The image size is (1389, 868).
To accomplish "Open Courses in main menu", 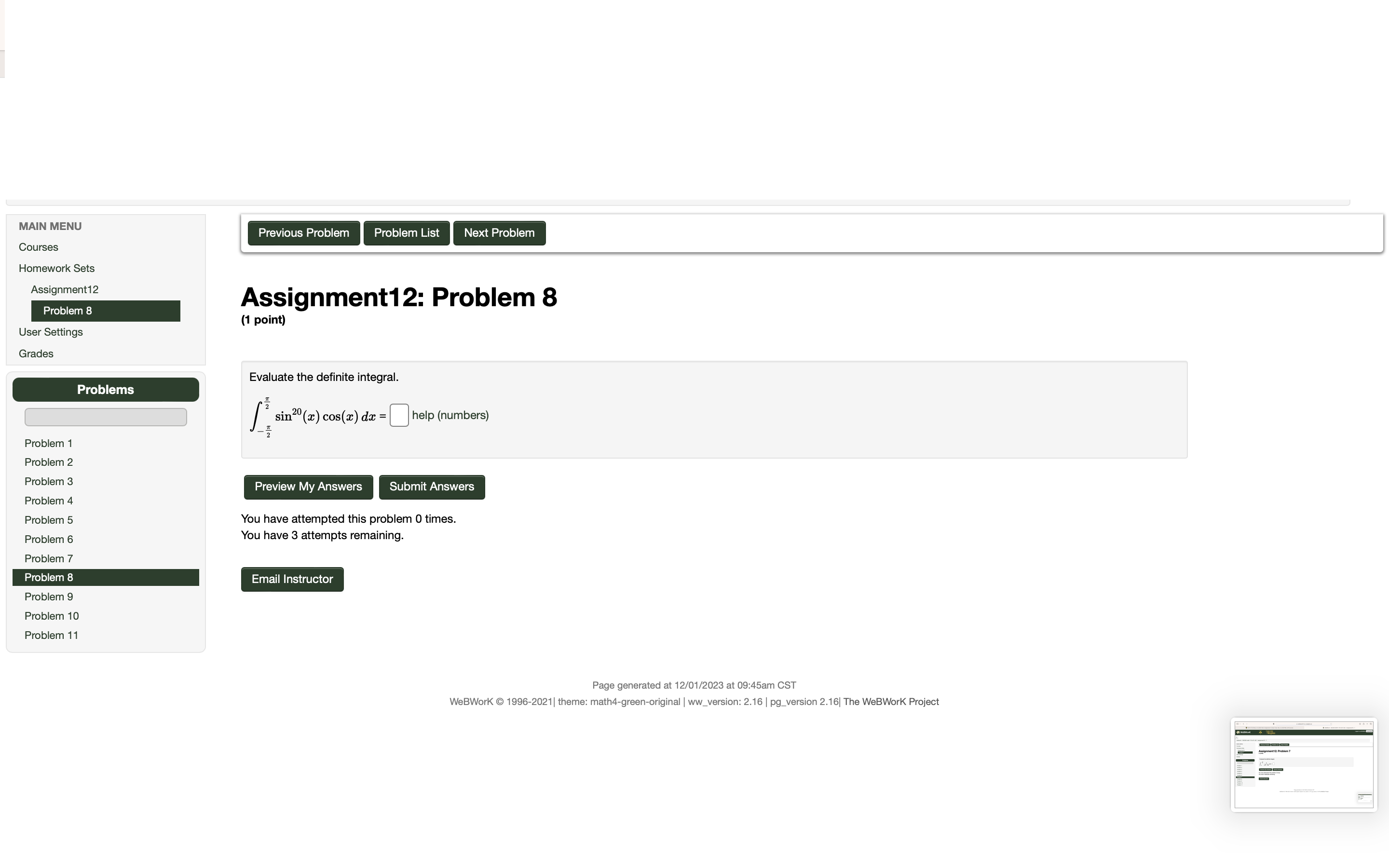I will tap(39, 247).
